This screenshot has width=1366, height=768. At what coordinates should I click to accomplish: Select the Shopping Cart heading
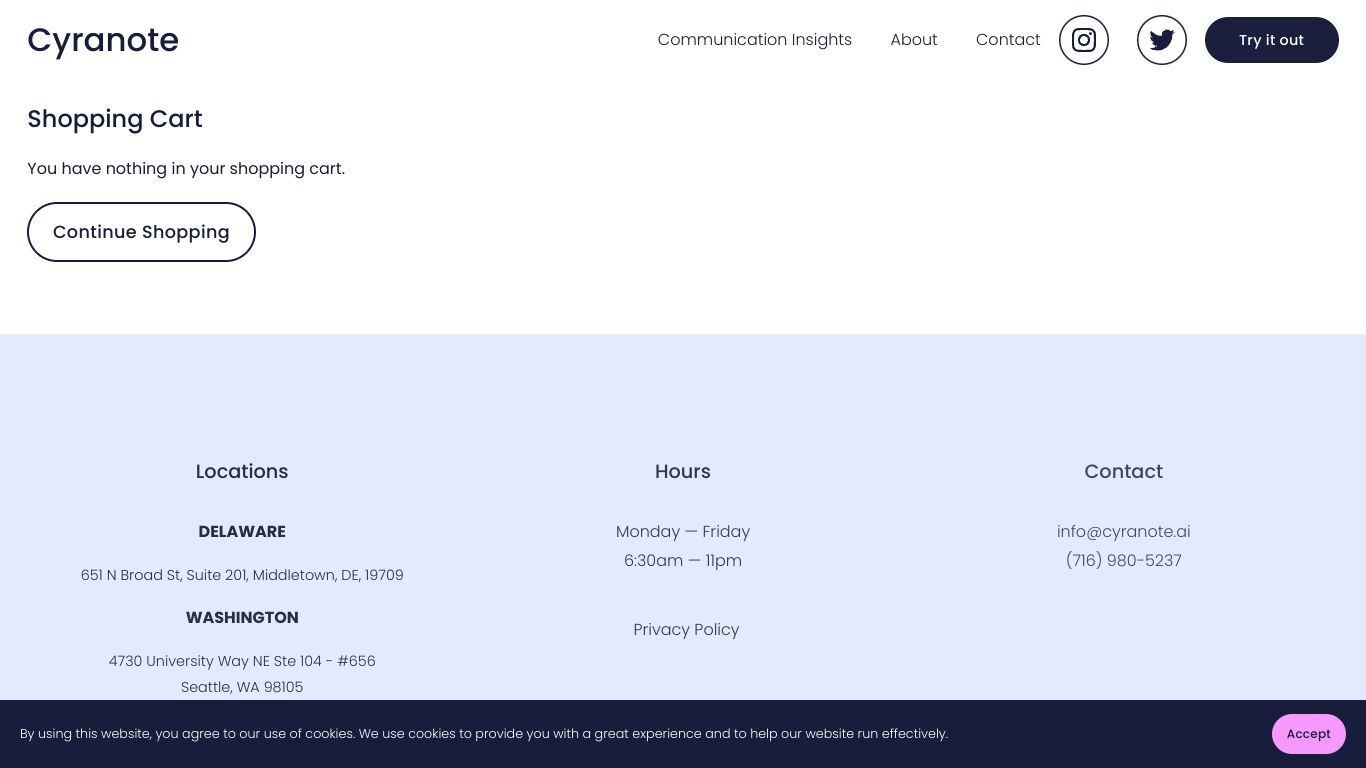(115, 119)
